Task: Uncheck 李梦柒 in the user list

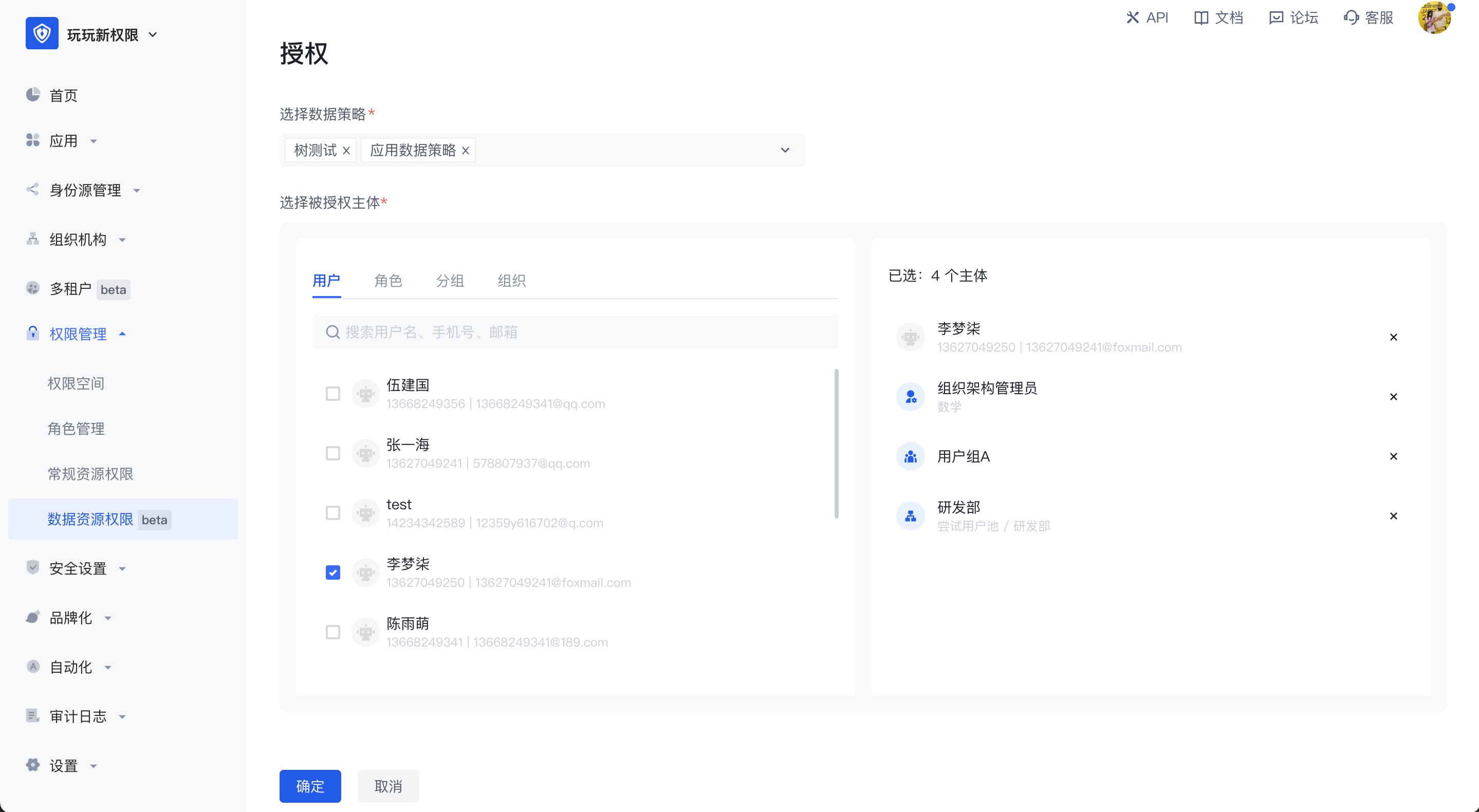Action: (x=333, y=572)
